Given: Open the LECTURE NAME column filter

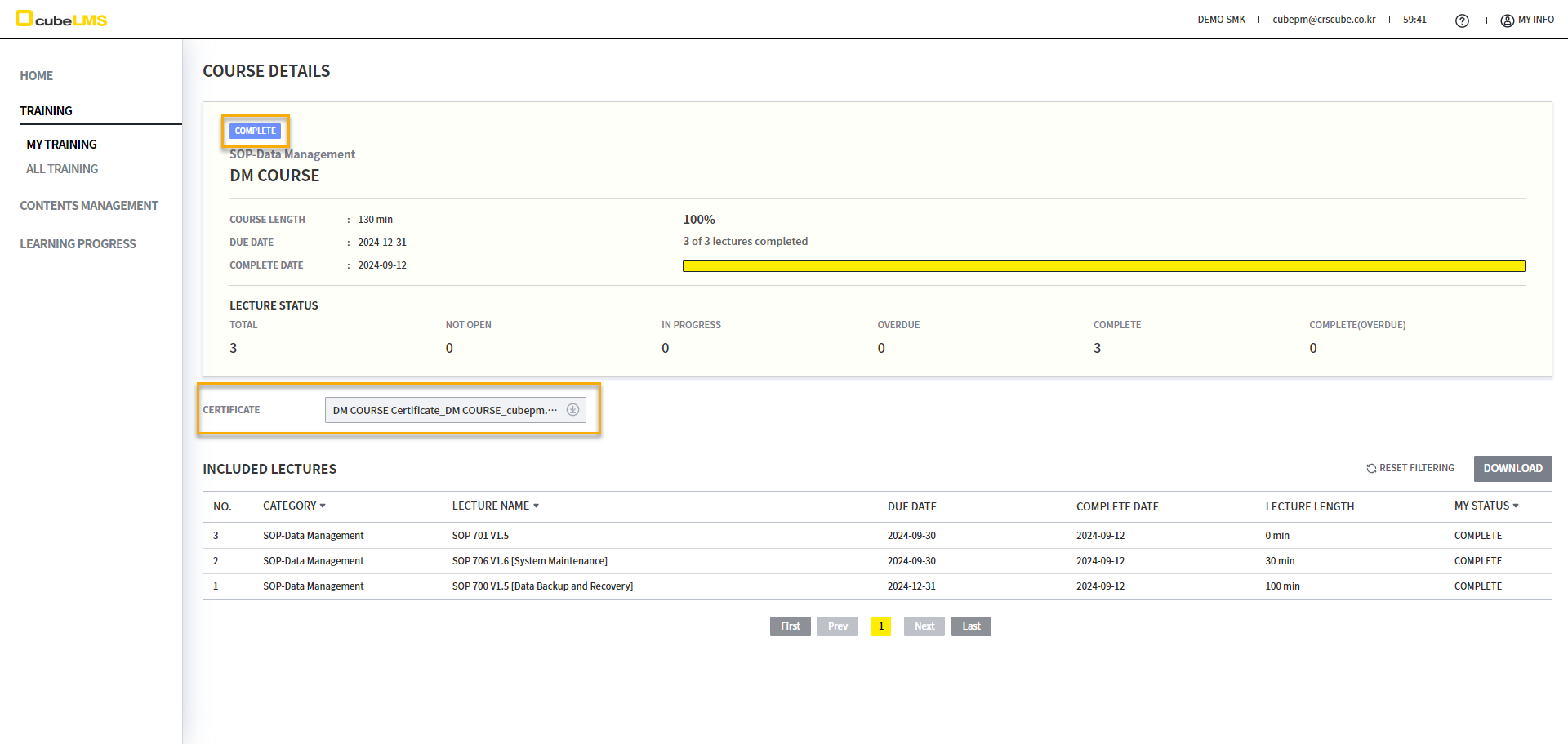Looking at the screenshot, I should pyautogui.click(x=536, y=506).
